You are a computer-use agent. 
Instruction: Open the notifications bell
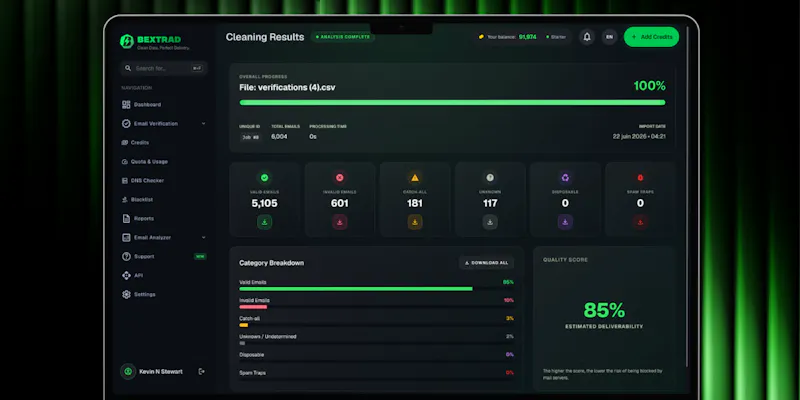click(x=587, y=37)
